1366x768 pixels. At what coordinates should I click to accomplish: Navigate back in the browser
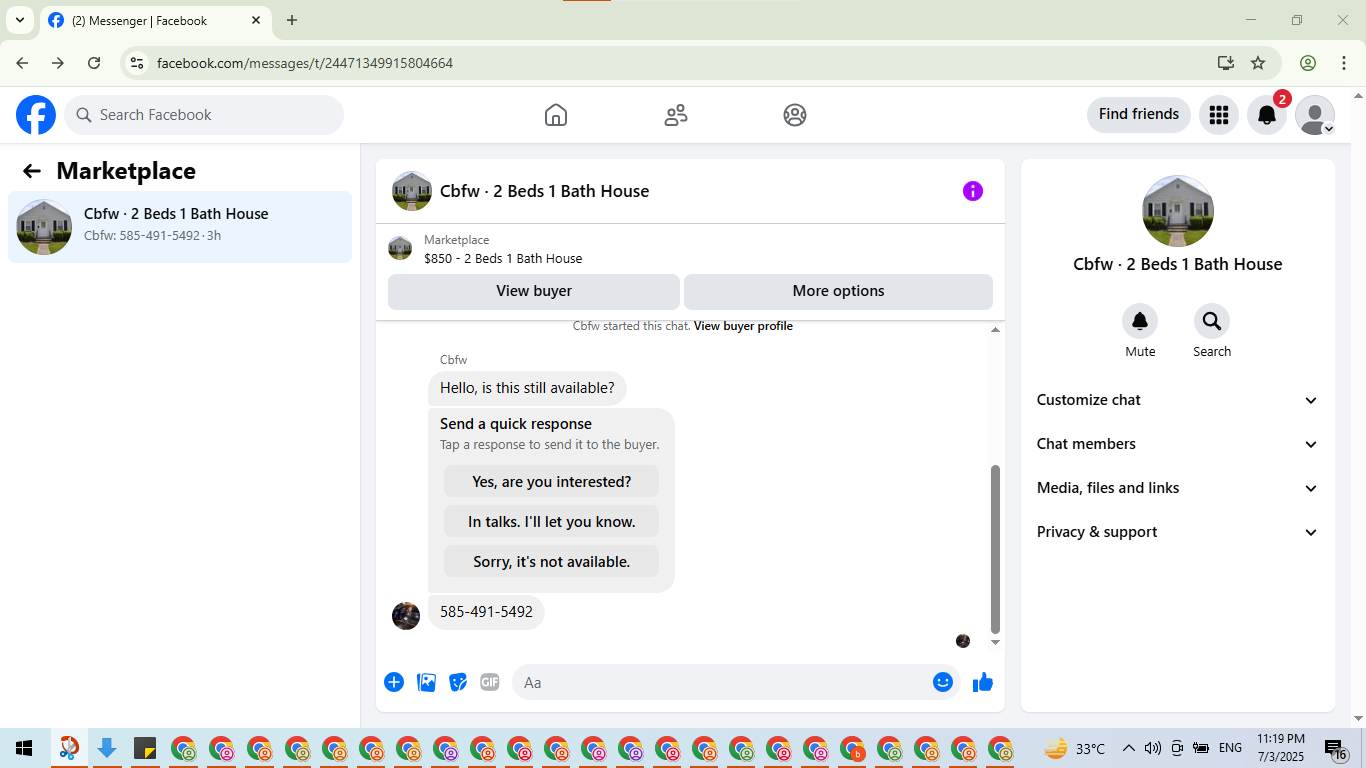click(x=22, y=63)
